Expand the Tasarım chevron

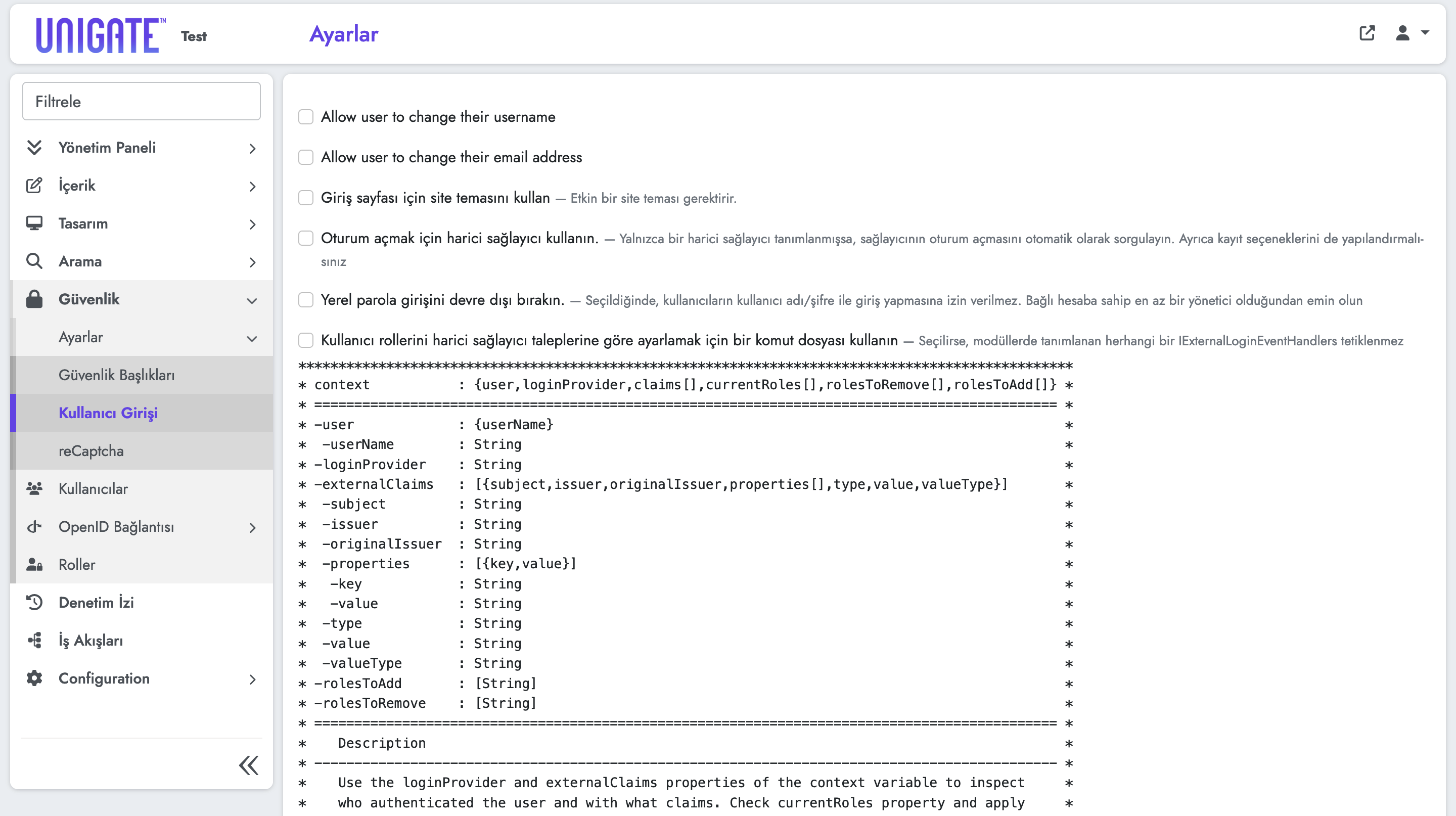252,224
